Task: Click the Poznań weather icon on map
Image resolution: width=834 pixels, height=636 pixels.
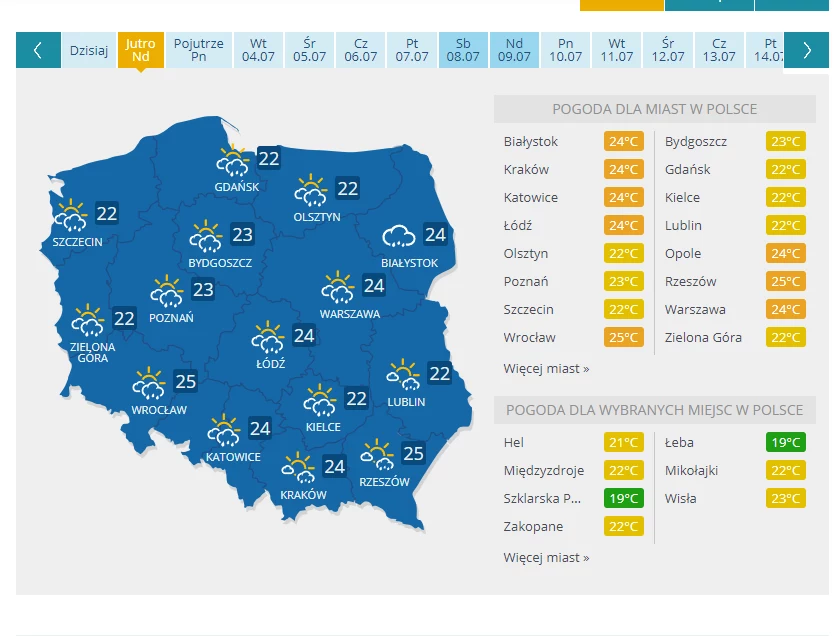Action: coord(167,291)
